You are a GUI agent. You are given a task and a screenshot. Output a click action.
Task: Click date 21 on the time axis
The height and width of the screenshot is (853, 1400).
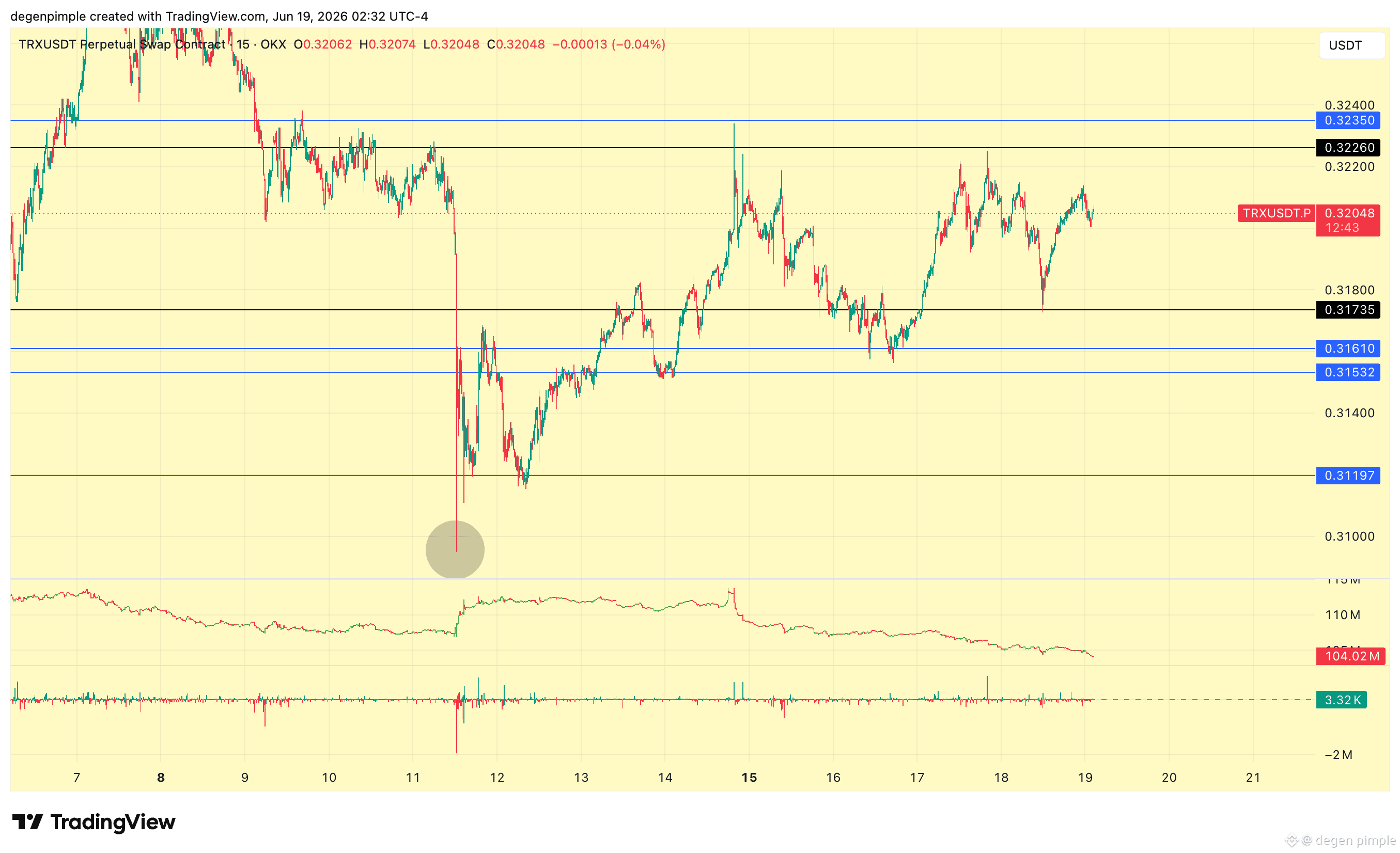(1253, 778)
